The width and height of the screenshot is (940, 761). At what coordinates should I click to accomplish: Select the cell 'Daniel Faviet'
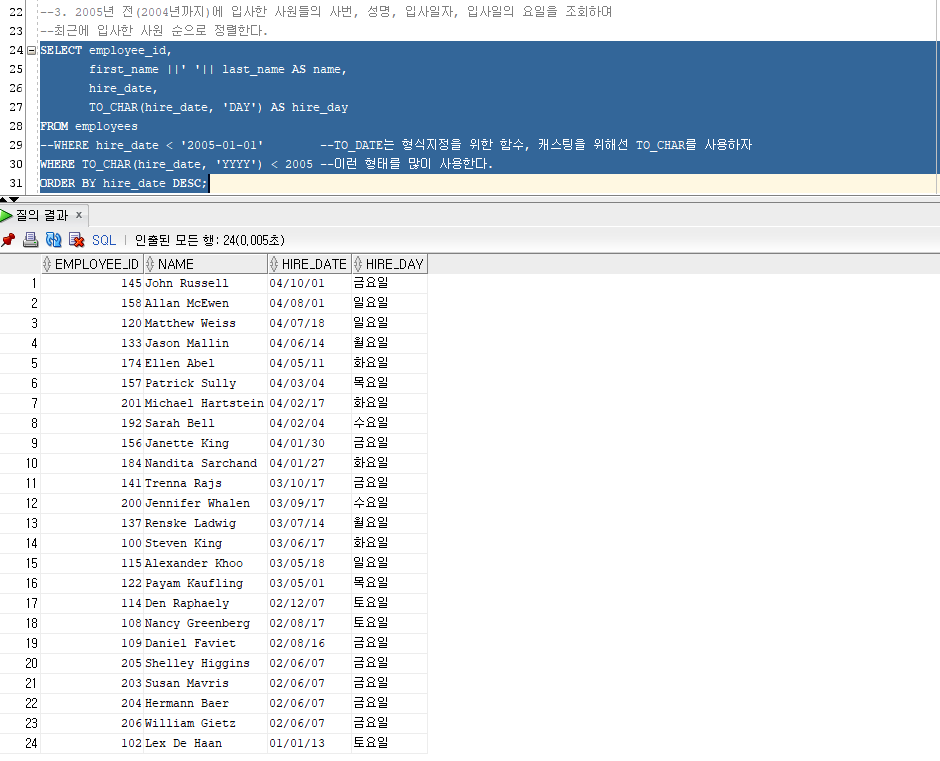[x=206, y=643]
